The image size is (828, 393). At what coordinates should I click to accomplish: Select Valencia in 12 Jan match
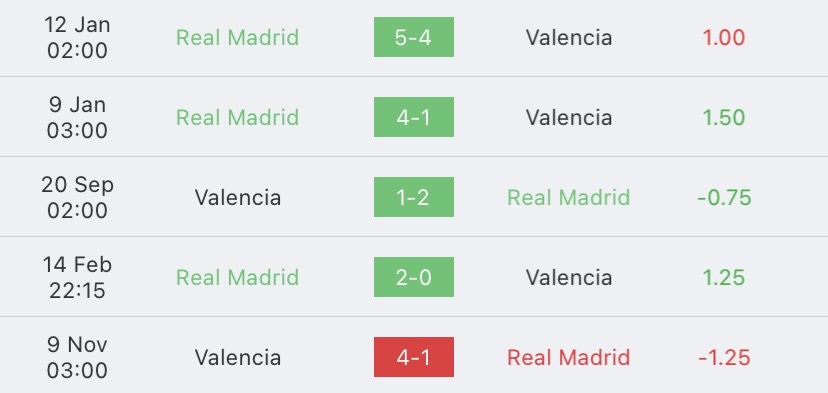tap(569, 38)
